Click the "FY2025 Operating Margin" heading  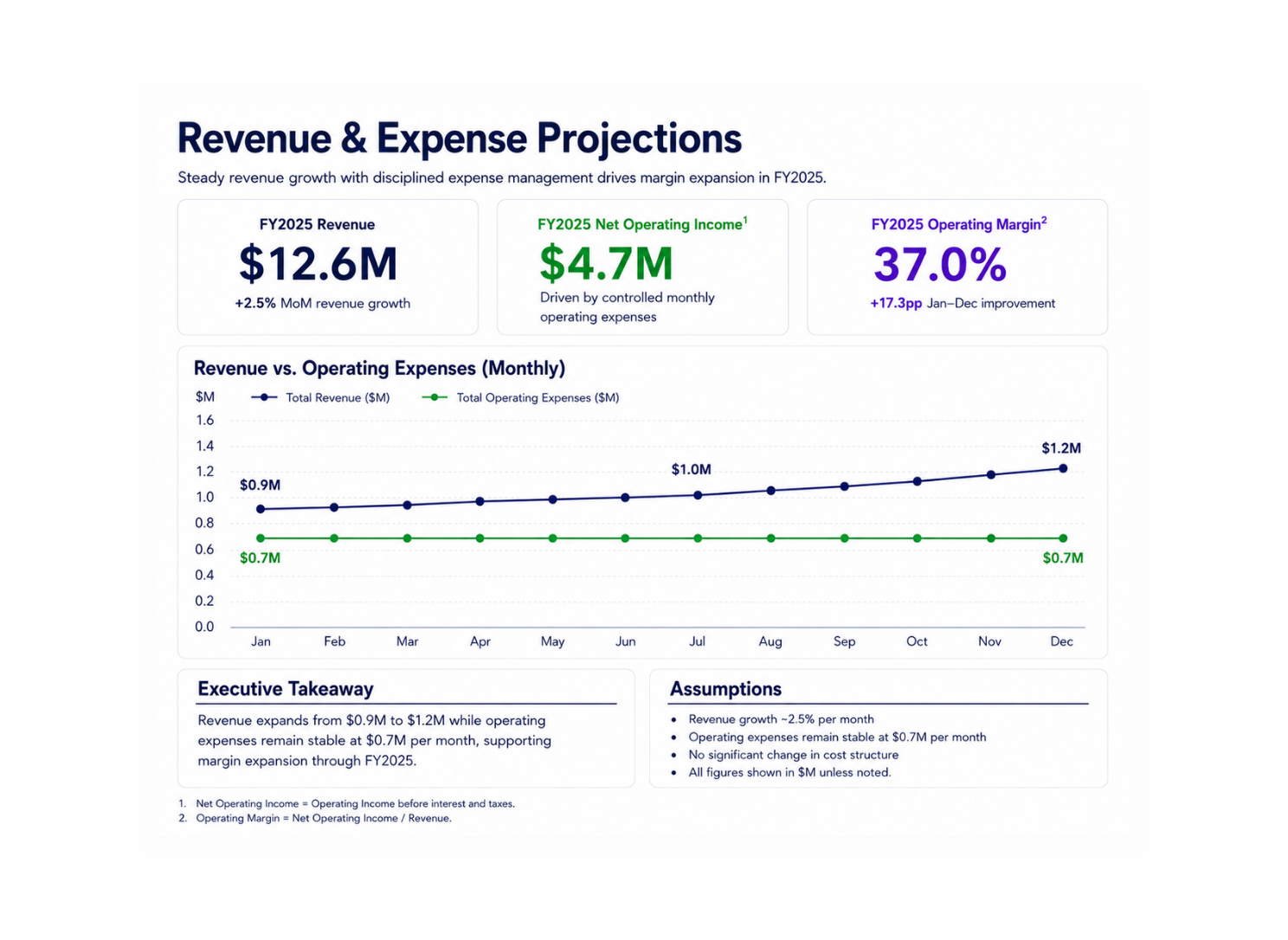coord(959,223)
